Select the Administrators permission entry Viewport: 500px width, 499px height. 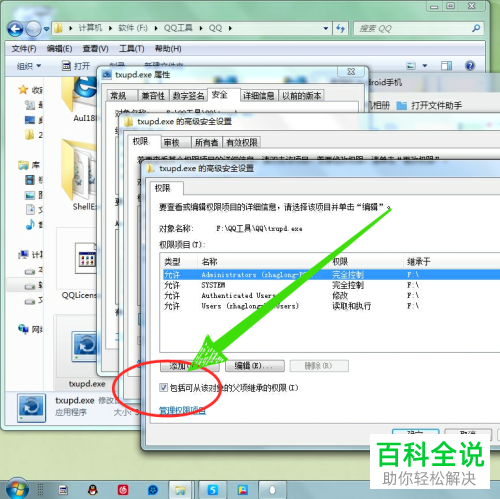[x=331, y=275]
